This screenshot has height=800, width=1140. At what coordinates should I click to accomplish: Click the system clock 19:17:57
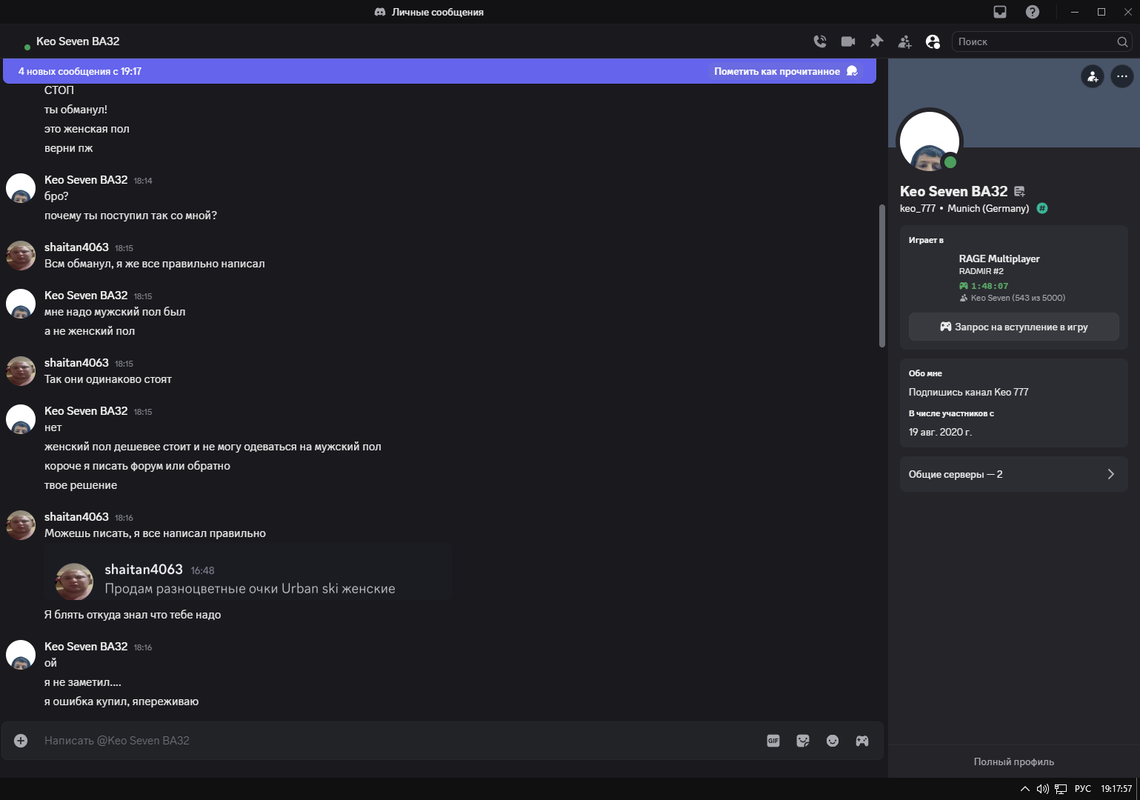[x=1116, y=788]
